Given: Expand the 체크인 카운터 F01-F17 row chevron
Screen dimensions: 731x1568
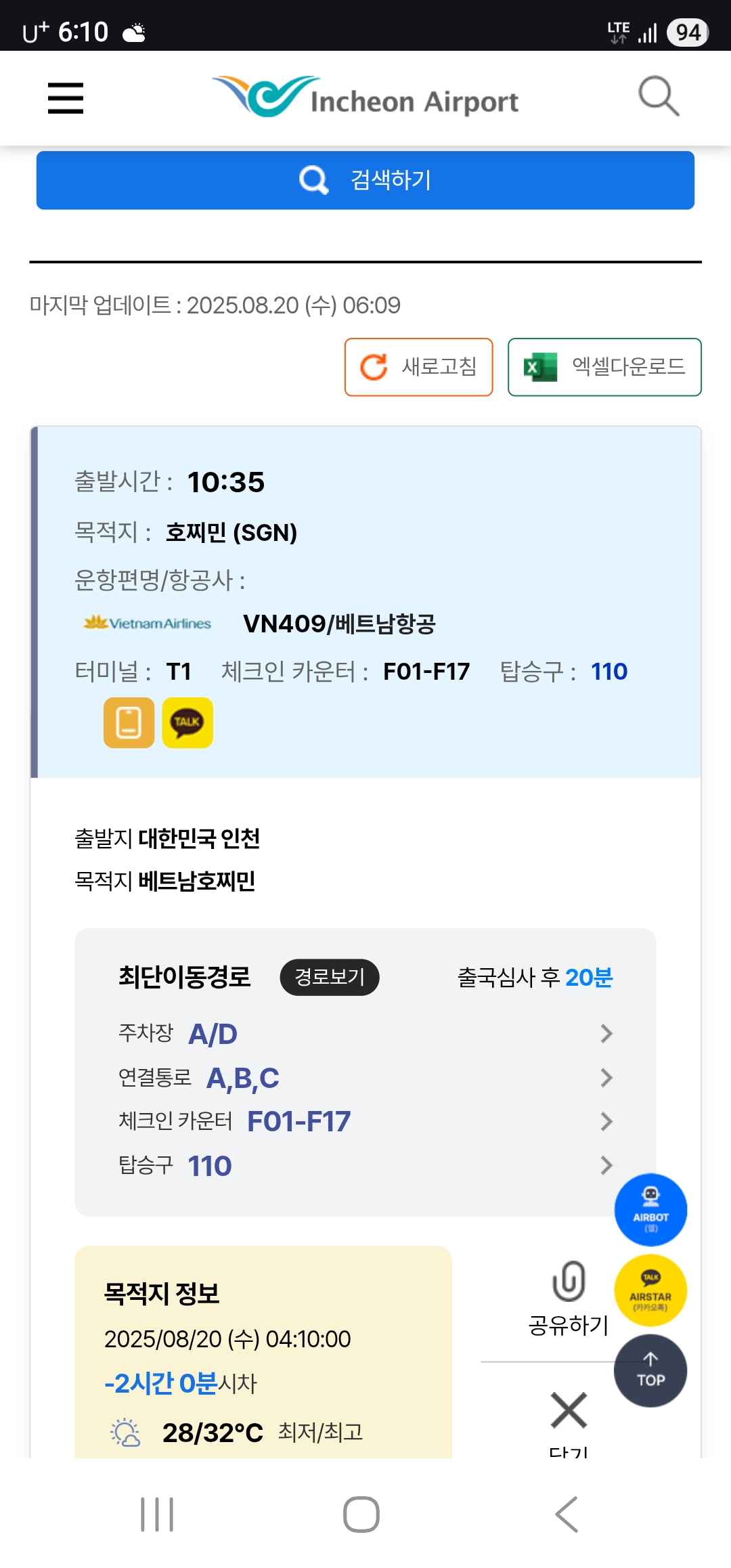Looking at the screenshot, I should pos(606,1122).
